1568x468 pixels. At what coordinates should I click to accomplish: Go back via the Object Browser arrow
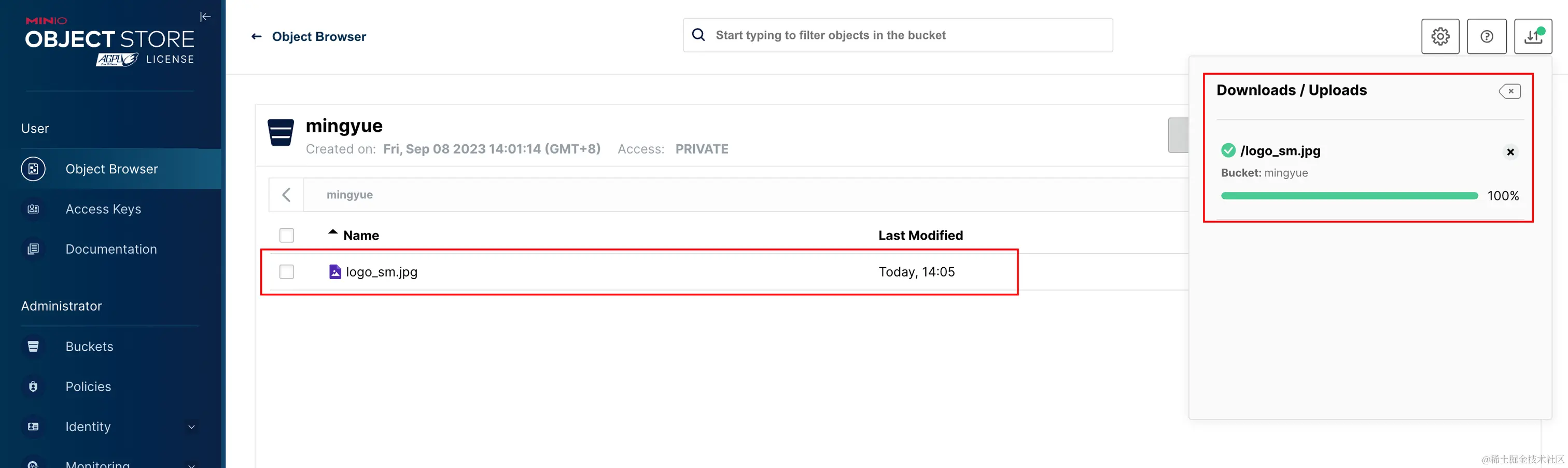point(256,36)
